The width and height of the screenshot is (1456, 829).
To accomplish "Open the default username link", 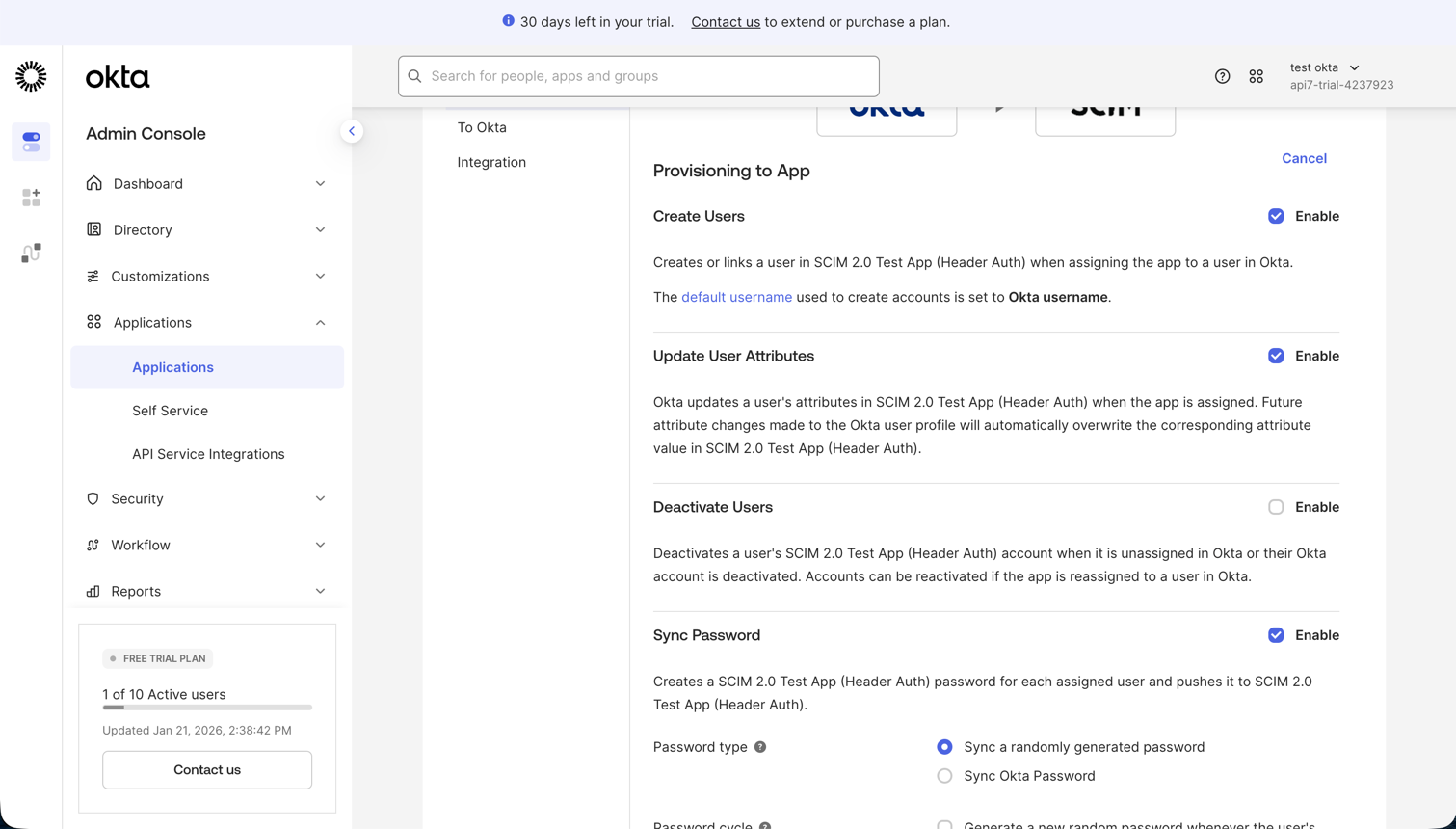I will pyautogui.click(x=736, y=297).
